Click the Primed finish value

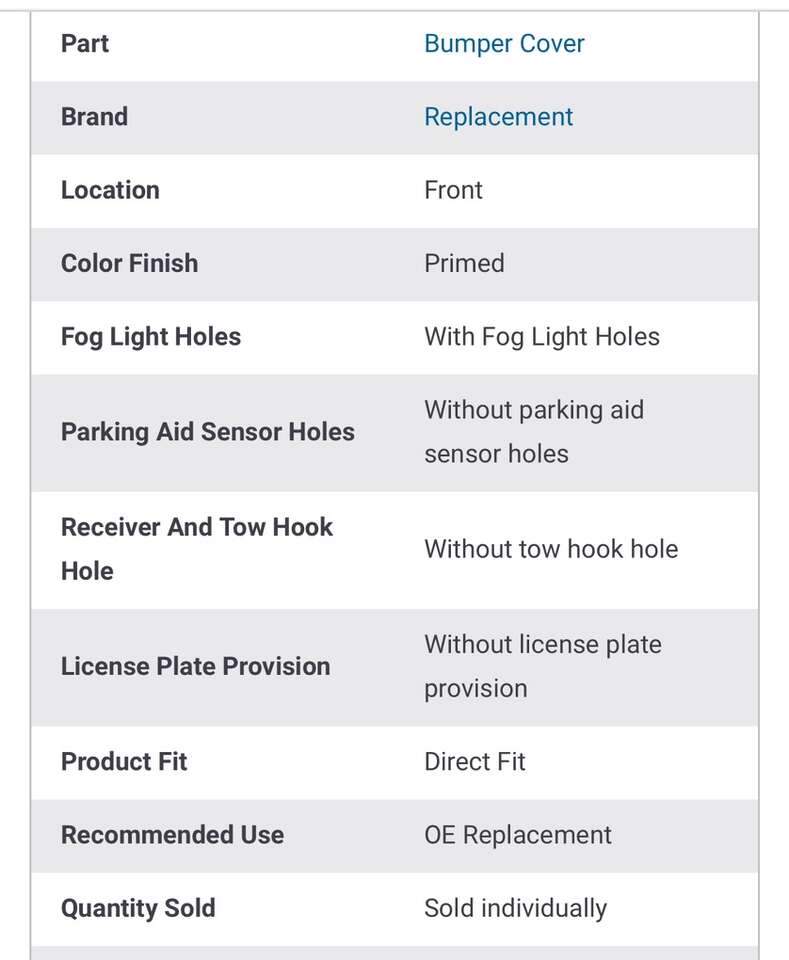point(464,263)
